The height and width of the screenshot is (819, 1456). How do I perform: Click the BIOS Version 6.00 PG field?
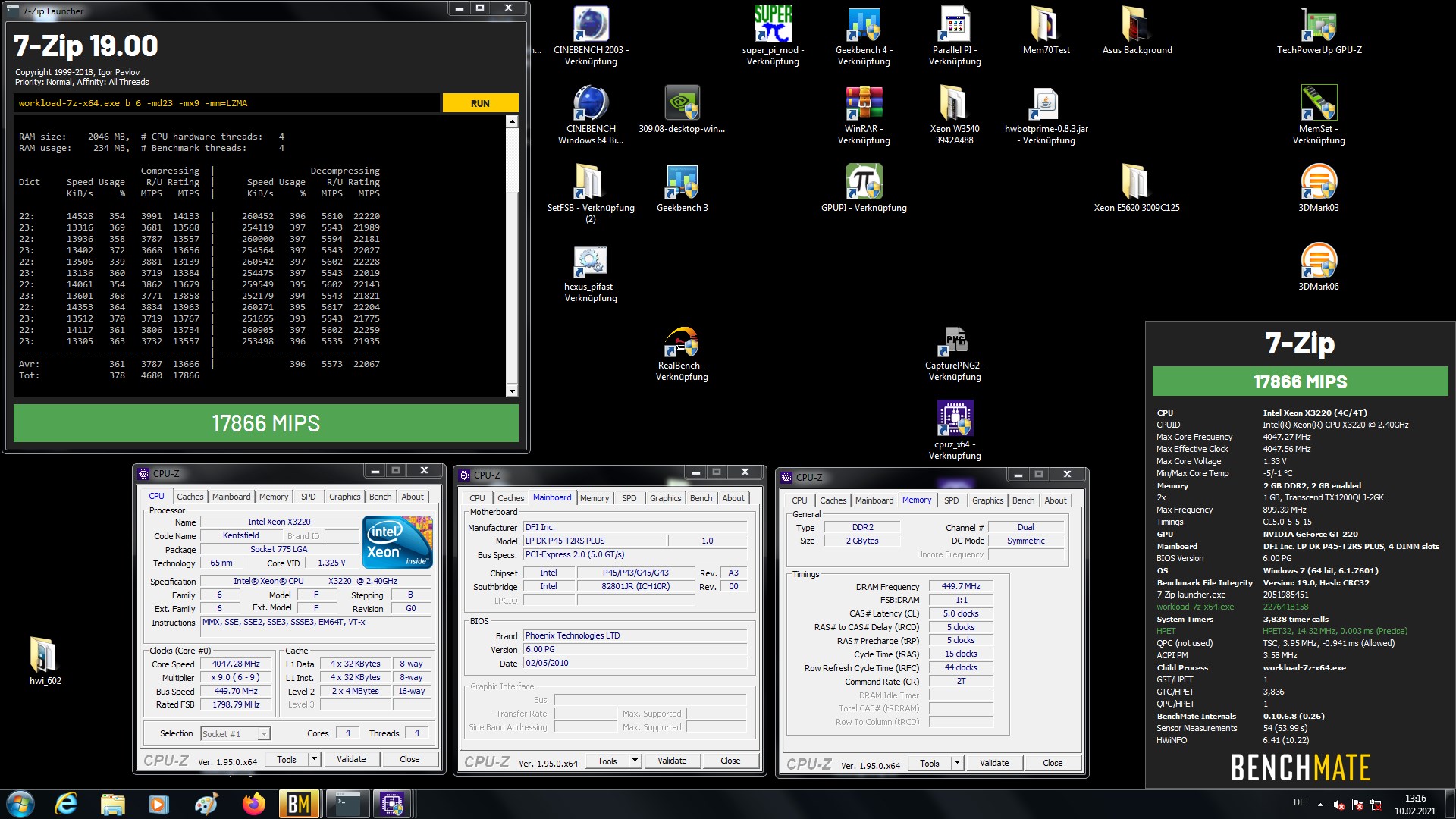pyautogui.click(x=635, y=649)
